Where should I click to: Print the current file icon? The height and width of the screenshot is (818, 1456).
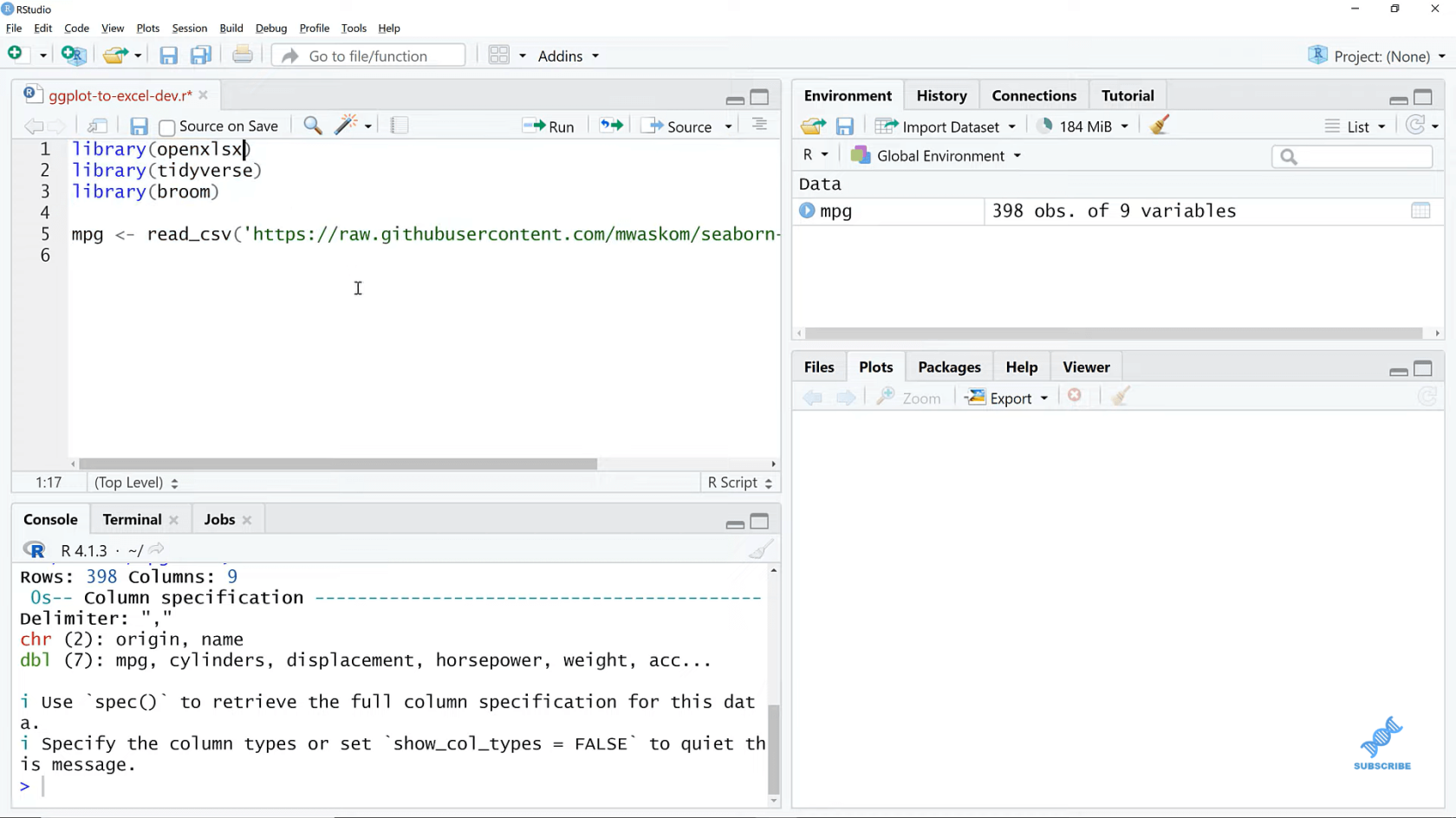pyautogui.click(x=243, y=55)
